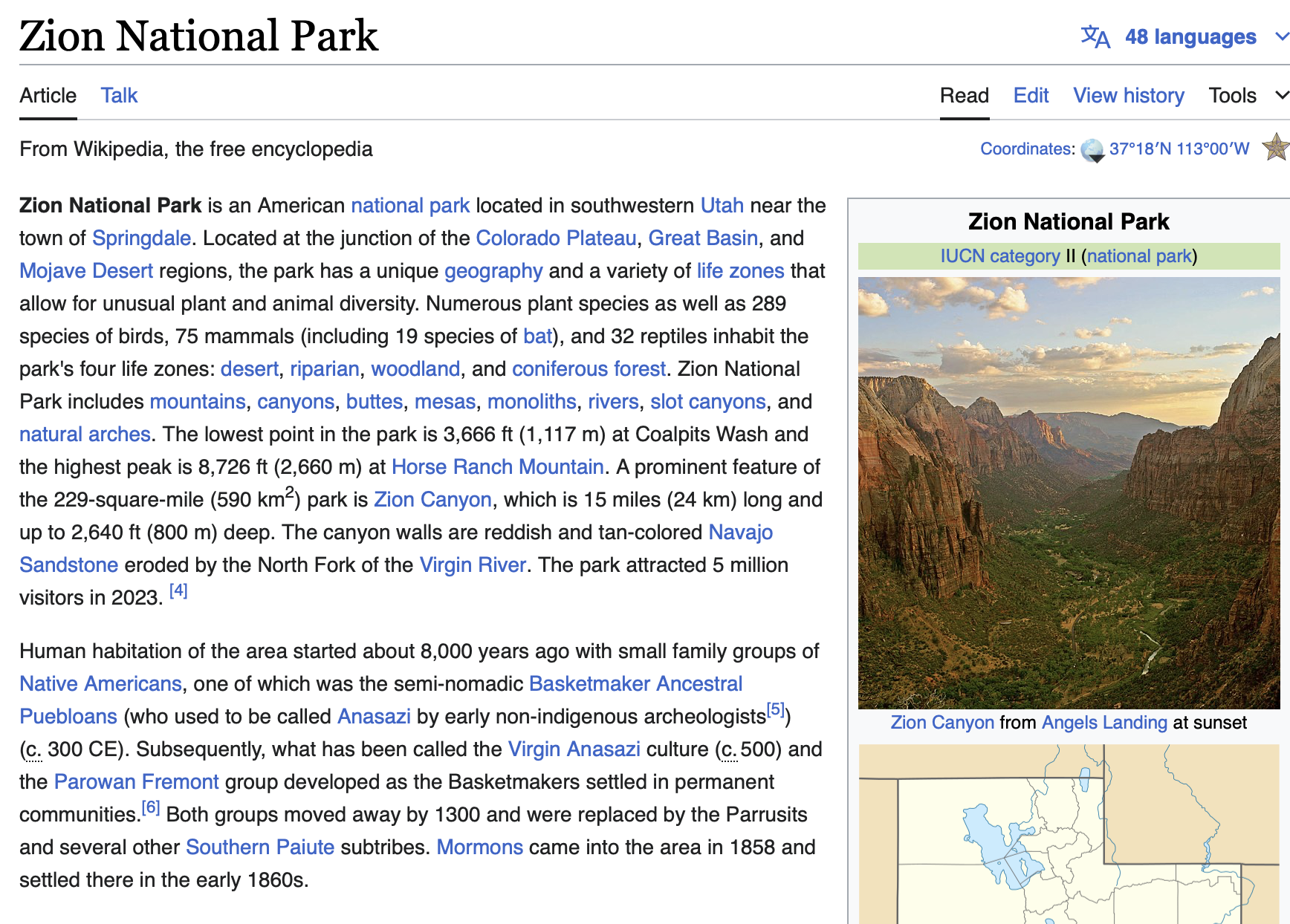This screenshot has height=924, width=1290.
Task: Follow the Mojave Desert link
Action: click(86, 270)
